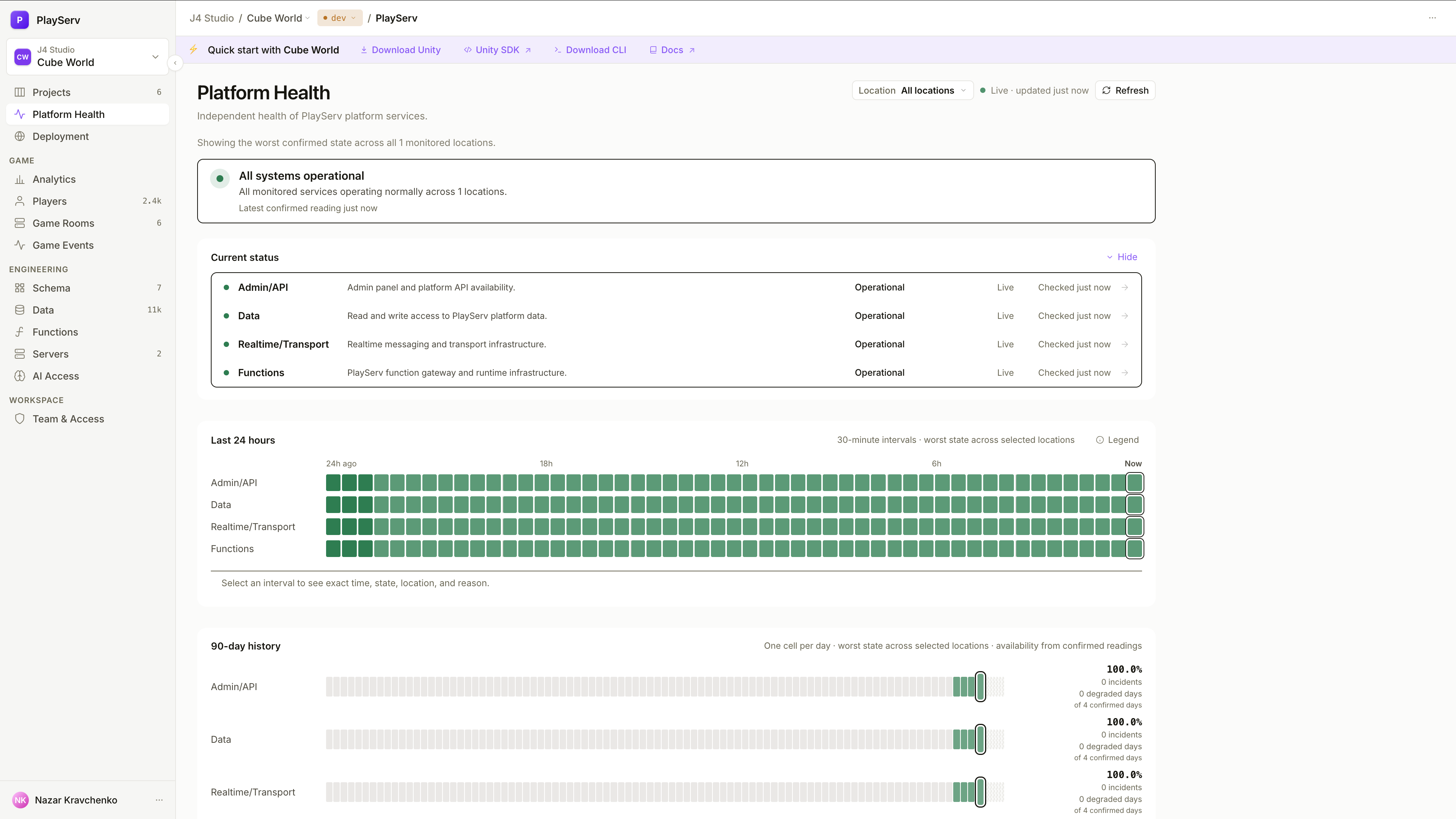Expand the Cube World breadcrumb dropdown
This screenshot has width=1456, height=819.
point(279,18)
